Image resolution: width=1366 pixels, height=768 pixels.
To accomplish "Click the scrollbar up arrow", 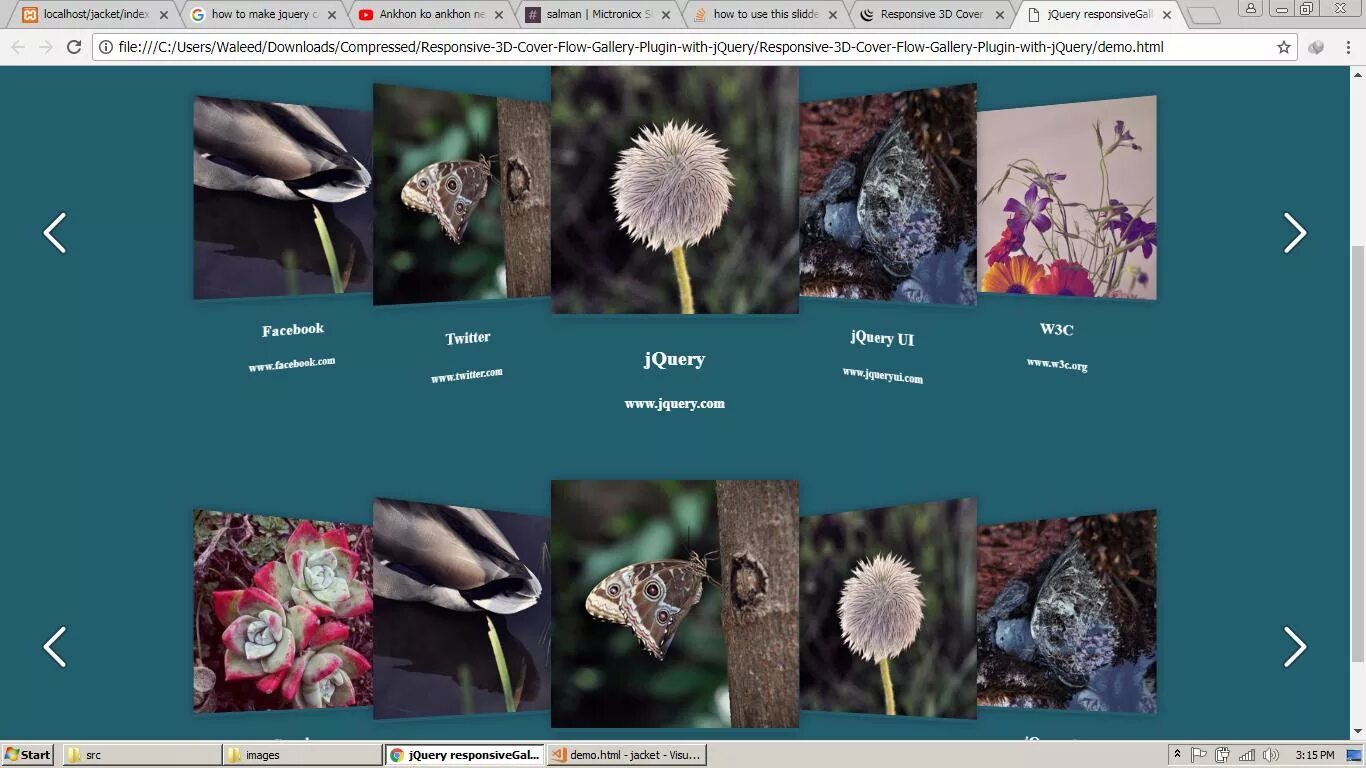I will pos(1358,74).
